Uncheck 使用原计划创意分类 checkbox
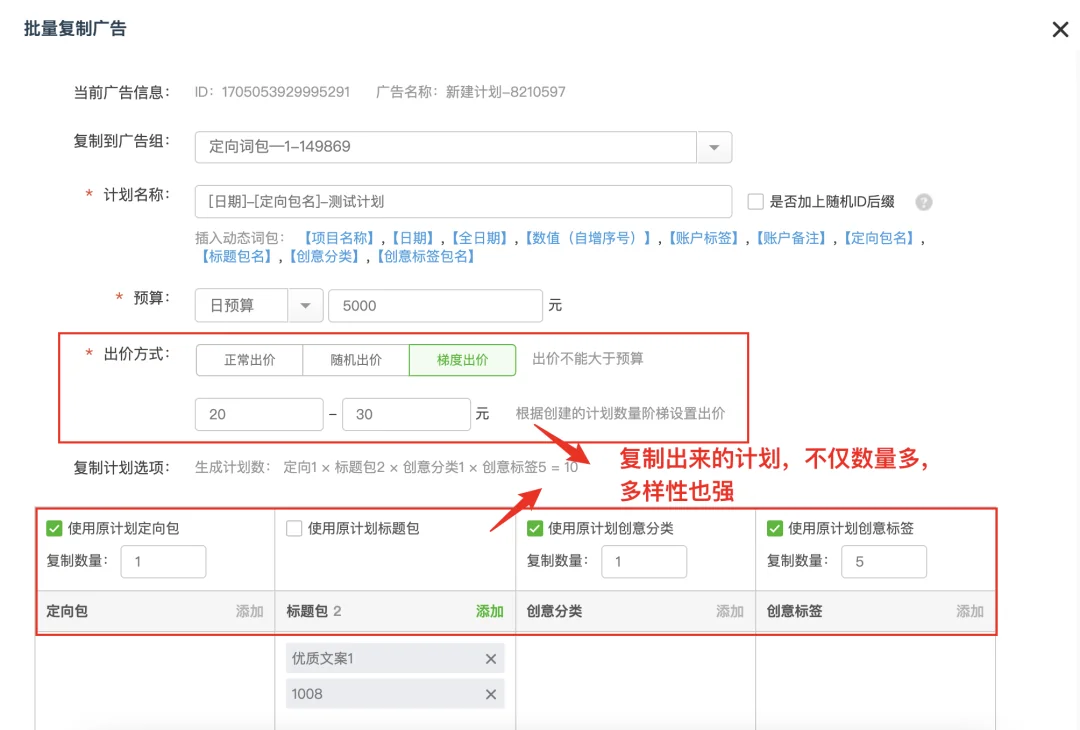1080x730 pixels. point(534,528)
